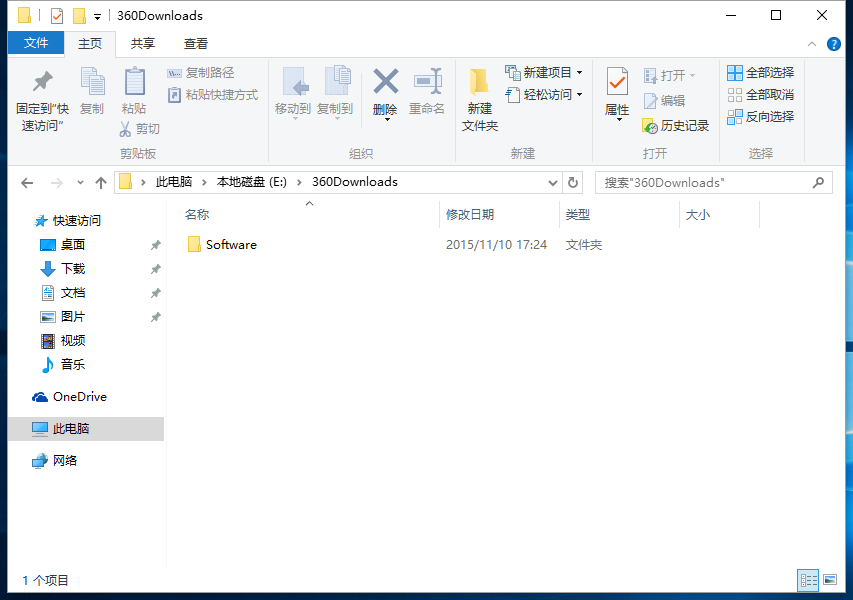This screenshot has height=600, width=853.
Task: Switch to the 查看 view tab
Action: tap(195, 44)
